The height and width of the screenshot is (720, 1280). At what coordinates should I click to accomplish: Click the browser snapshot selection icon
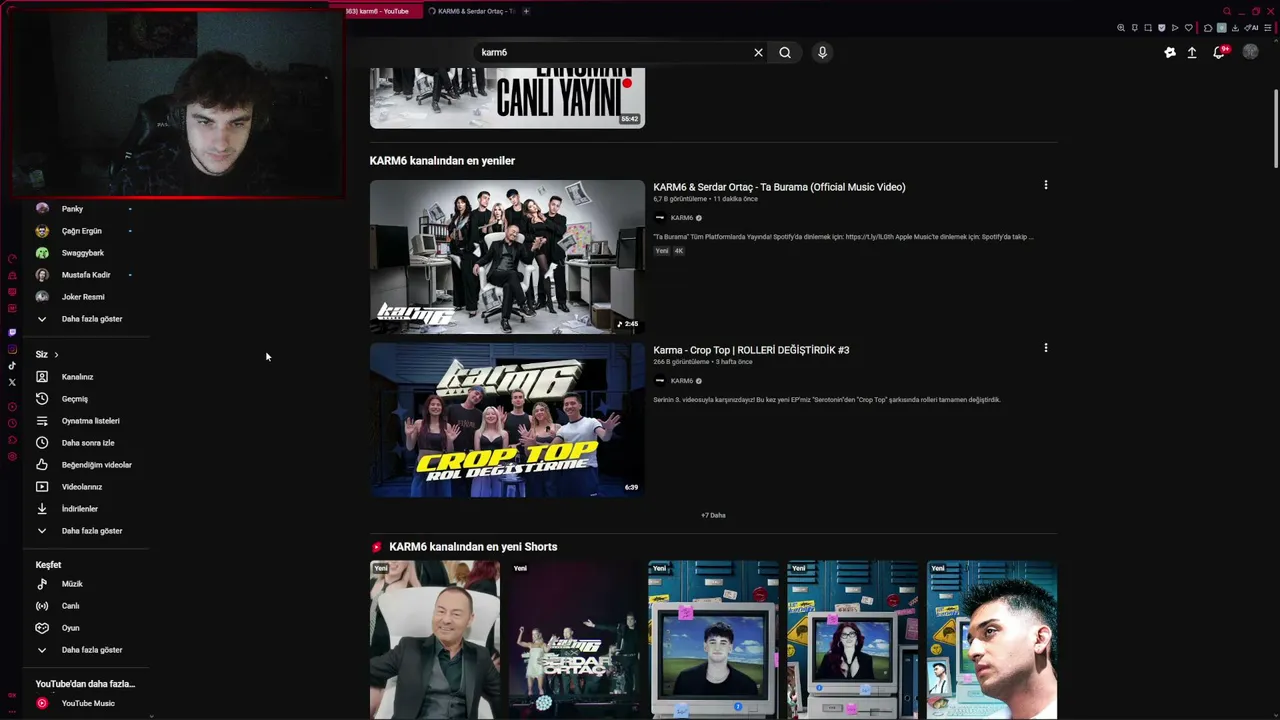click(x=1148, y=28)
